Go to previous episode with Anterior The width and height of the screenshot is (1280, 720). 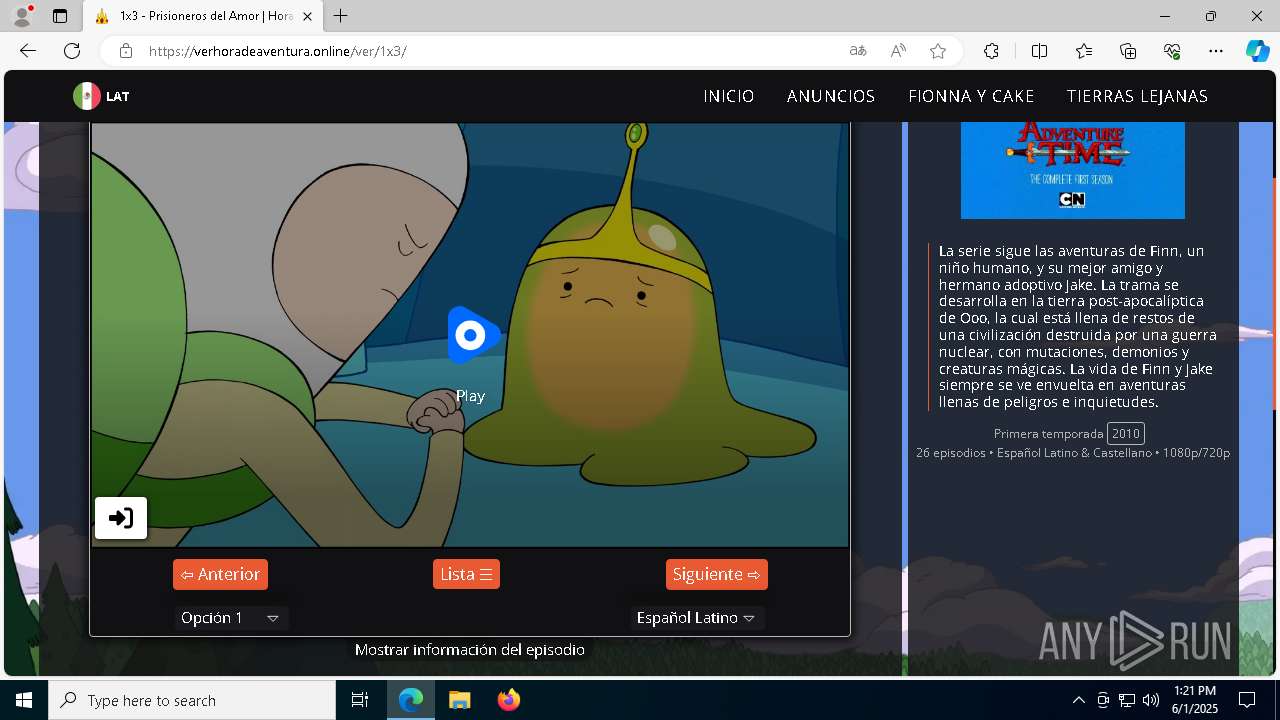tap(220, 574)
